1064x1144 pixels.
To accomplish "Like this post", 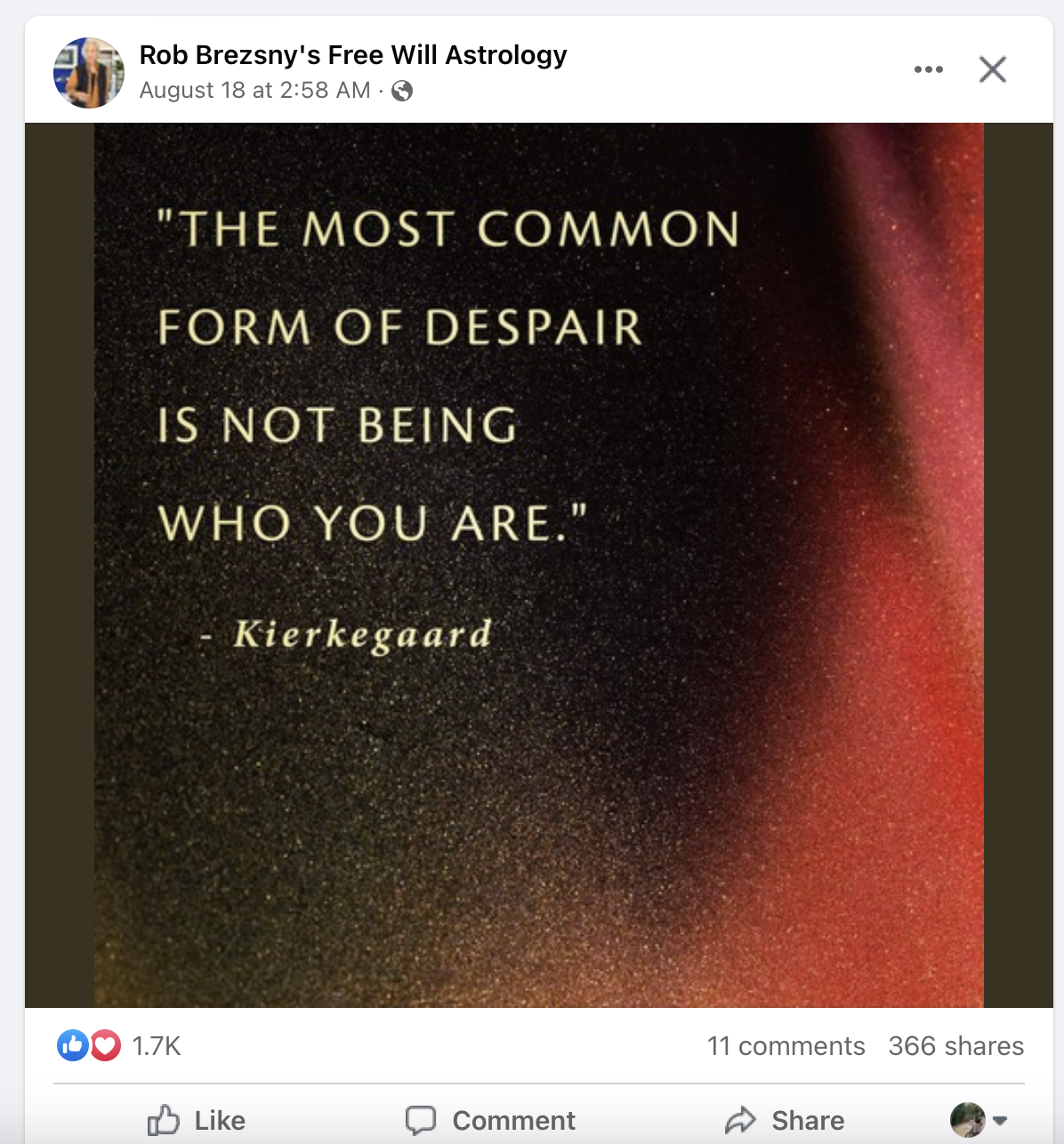I will coord(197,1120).
